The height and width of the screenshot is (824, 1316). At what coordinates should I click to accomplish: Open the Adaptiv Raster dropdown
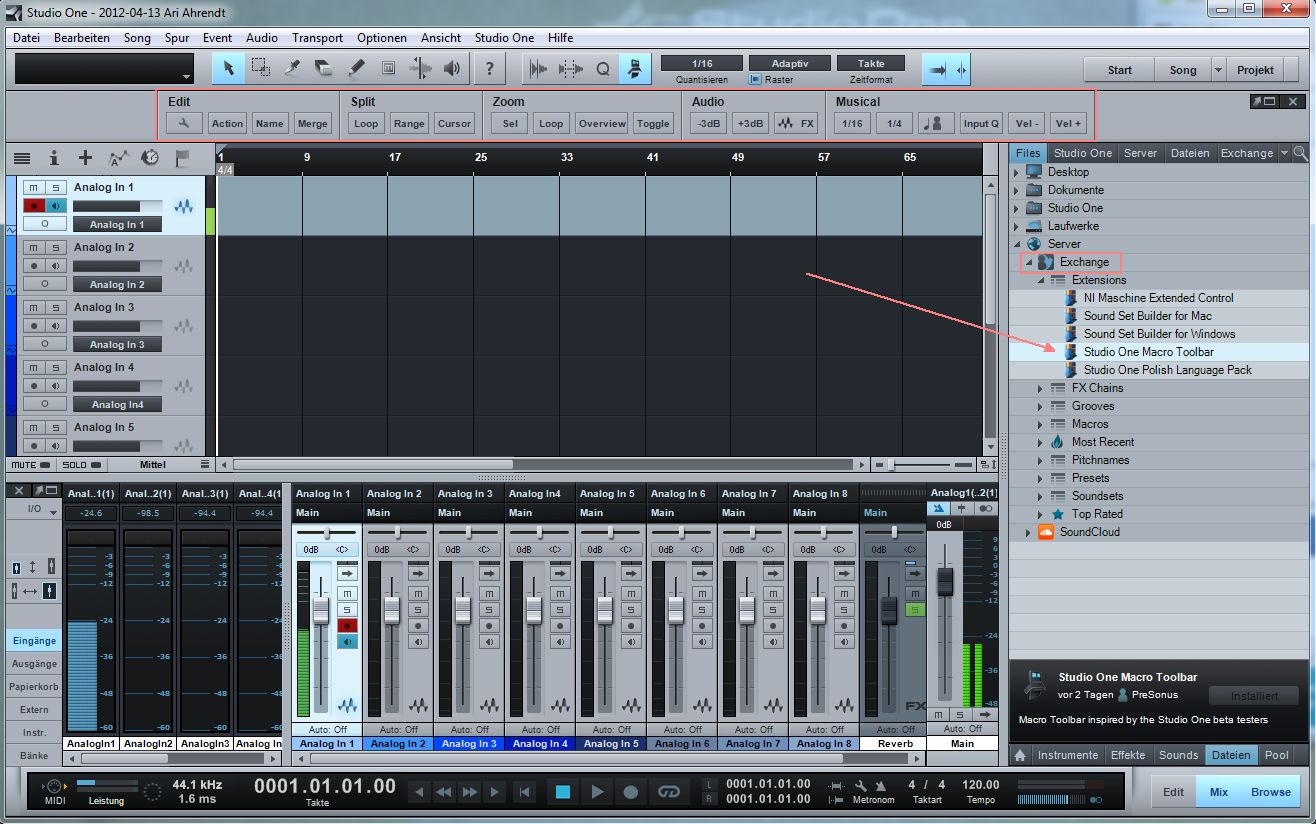789,63
